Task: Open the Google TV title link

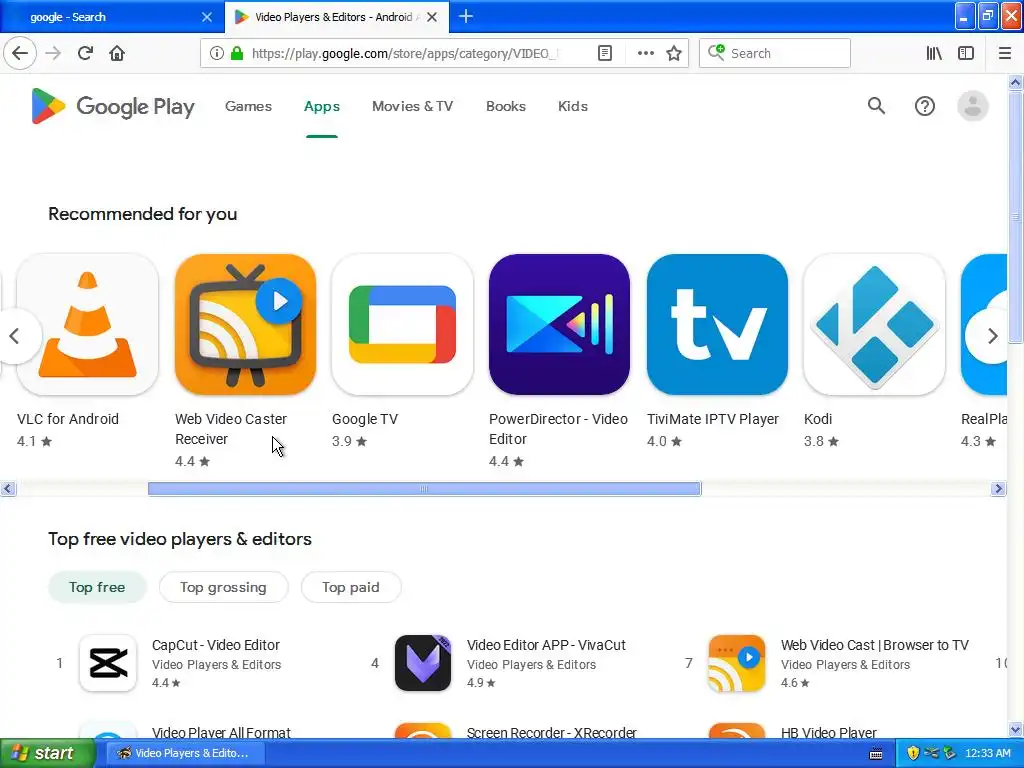Action: coord(364,419)
